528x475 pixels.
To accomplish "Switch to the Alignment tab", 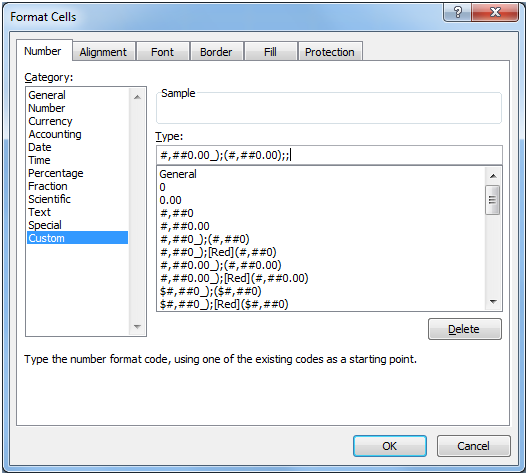I will (103, 52).
